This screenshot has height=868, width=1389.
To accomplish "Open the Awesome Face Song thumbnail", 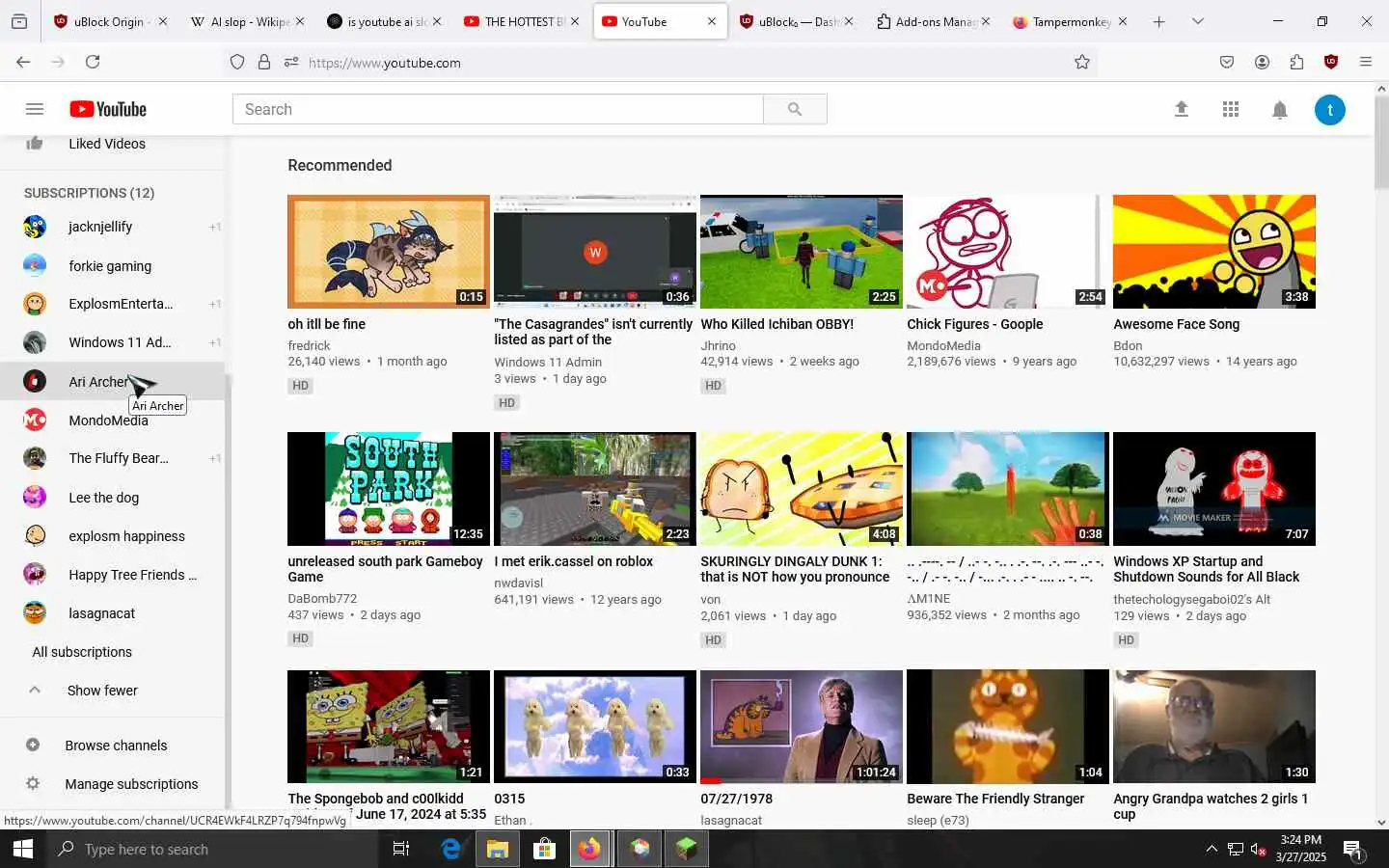I will click(1213, 252).
